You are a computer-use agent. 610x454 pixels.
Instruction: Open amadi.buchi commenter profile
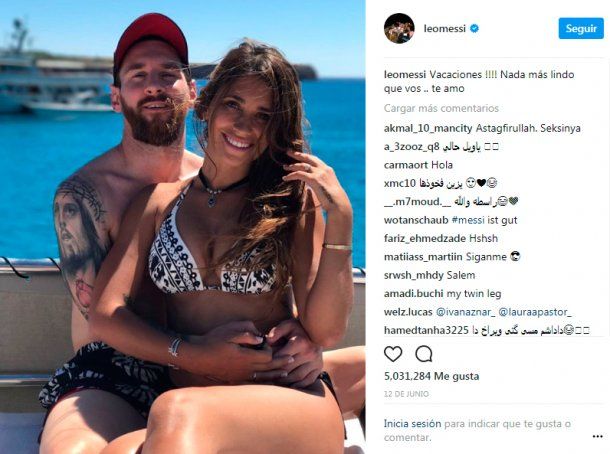(414, 294)
